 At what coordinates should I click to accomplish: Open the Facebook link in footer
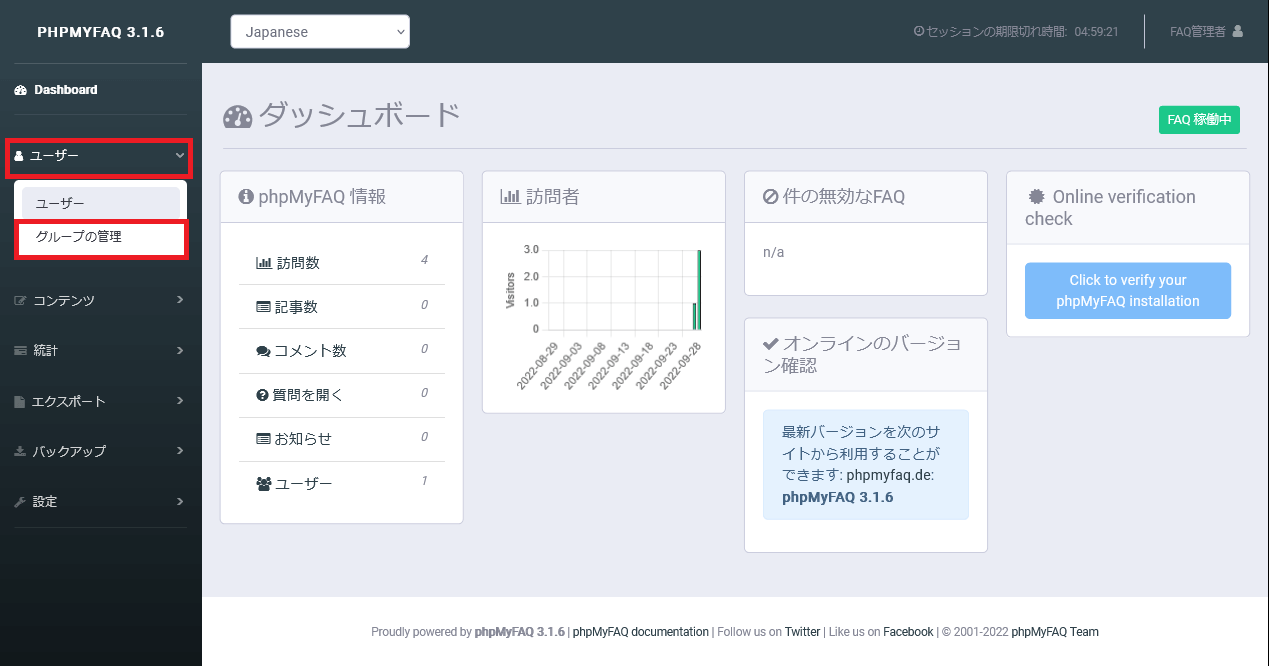(x=908, y=632)
